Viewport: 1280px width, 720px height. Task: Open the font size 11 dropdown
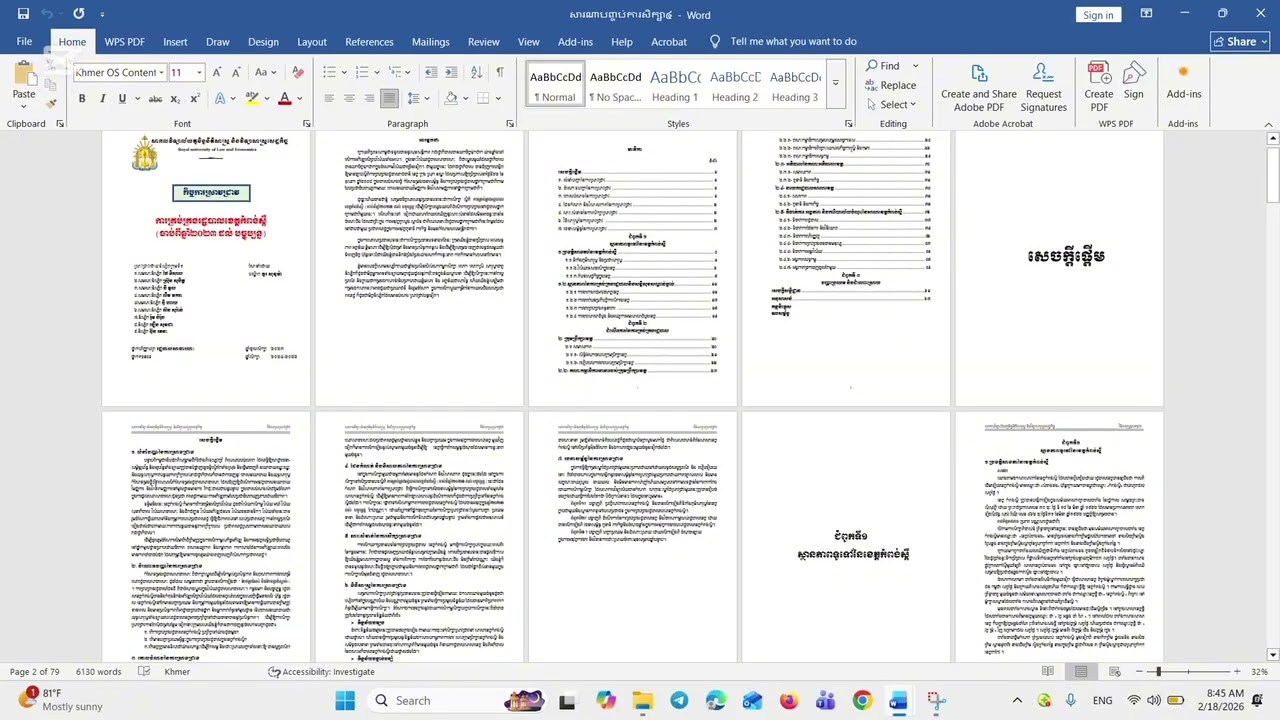pyautogui.click(x=199, y=72)
